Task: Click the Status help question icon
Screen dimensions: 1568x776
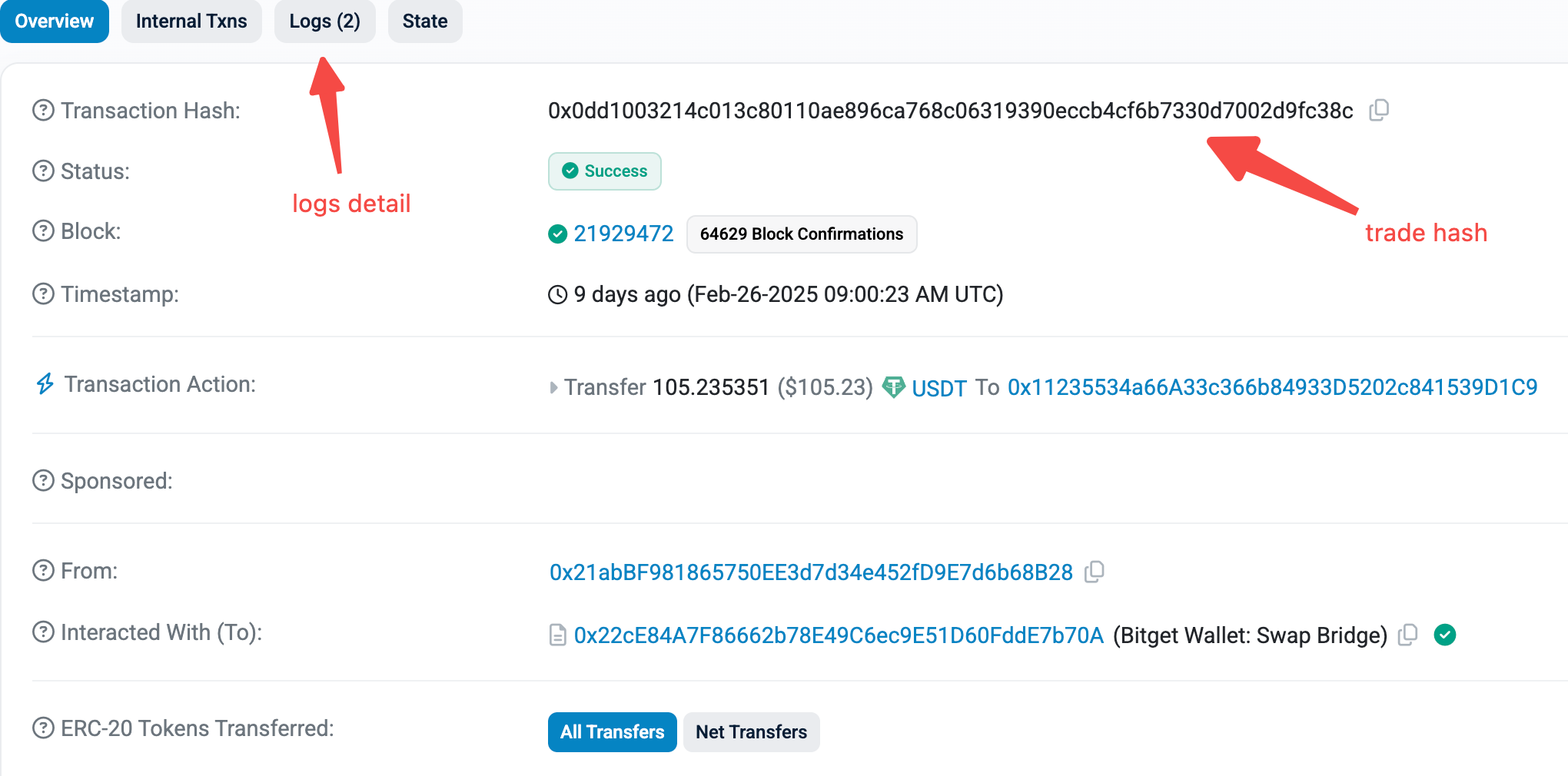Action: point(43,171)
